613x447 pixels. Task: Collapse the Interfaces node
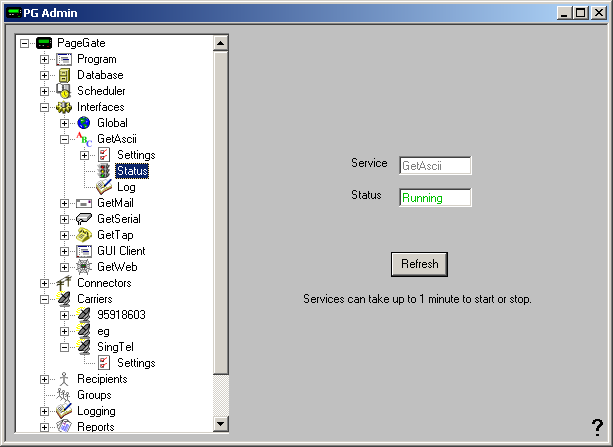tap(45, 107)
